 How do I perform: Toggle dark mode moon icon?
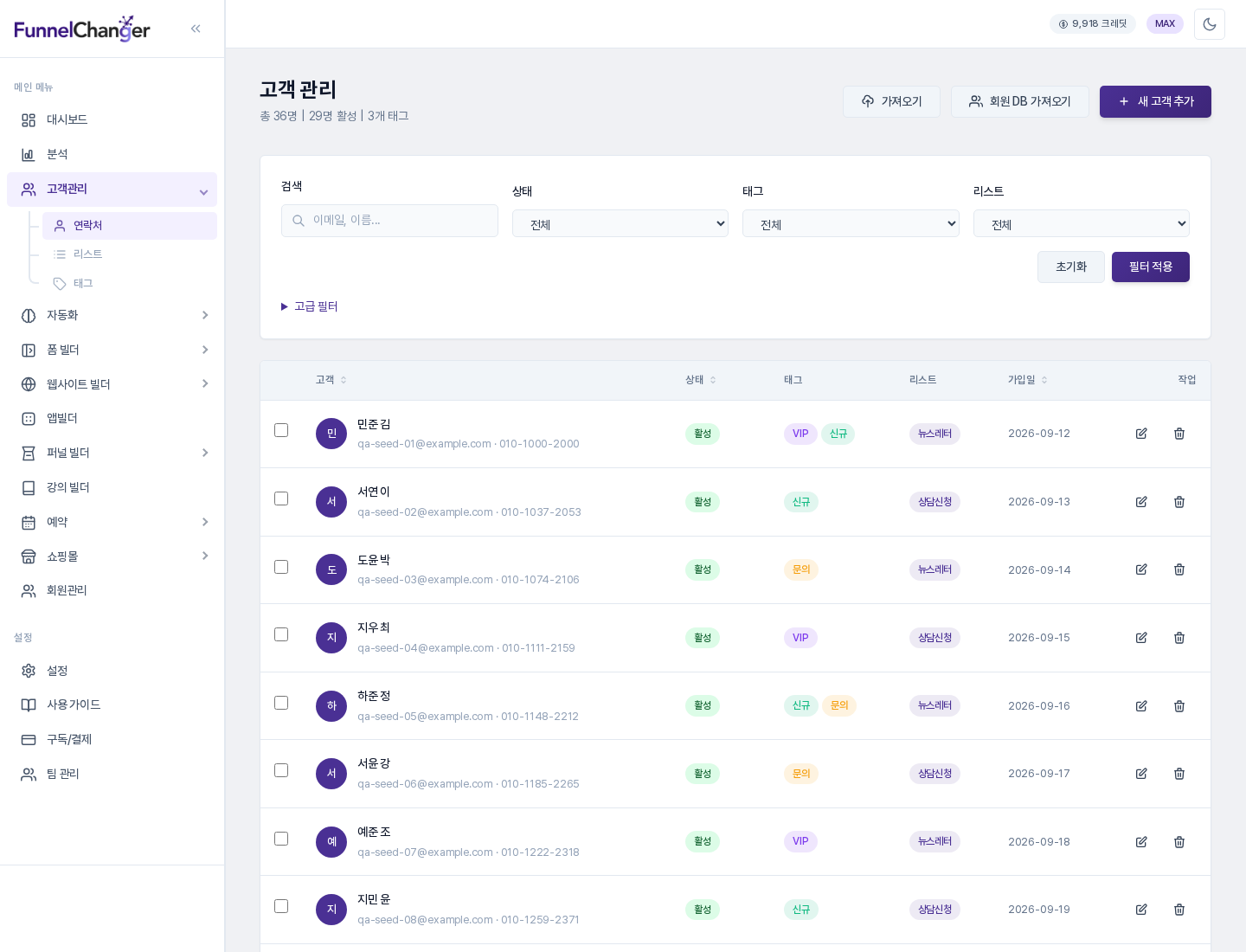click(1210, 24)
